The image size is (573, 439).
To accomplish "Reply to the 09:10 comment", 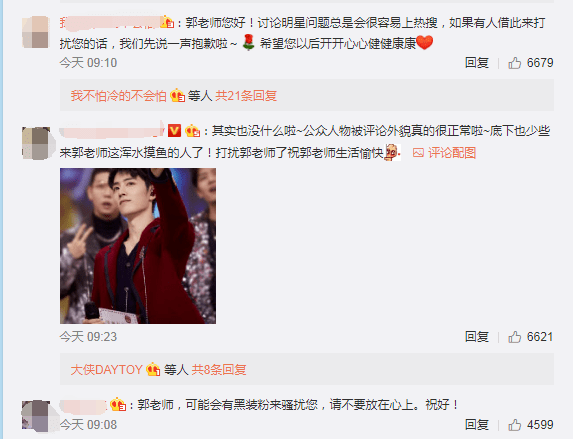I will pyautogui.click(x=477, y=63).
